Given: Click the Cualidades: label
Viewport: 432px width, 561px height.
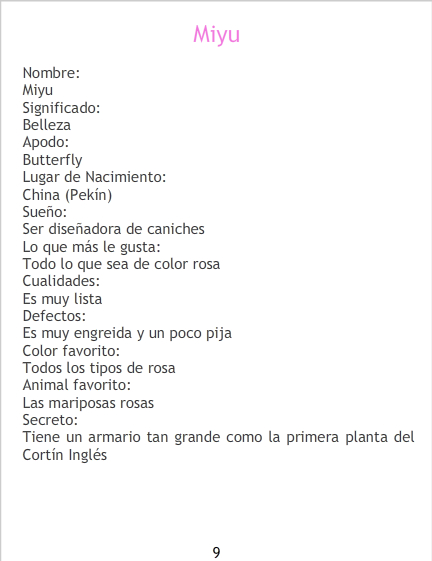Looking at the screenshot, I should pyautogui.click(x=61, y=281).
